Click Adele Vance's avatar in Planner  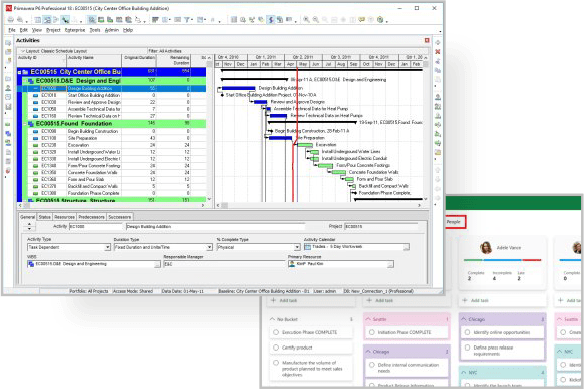pyautogui.click(x=486, y=247)
